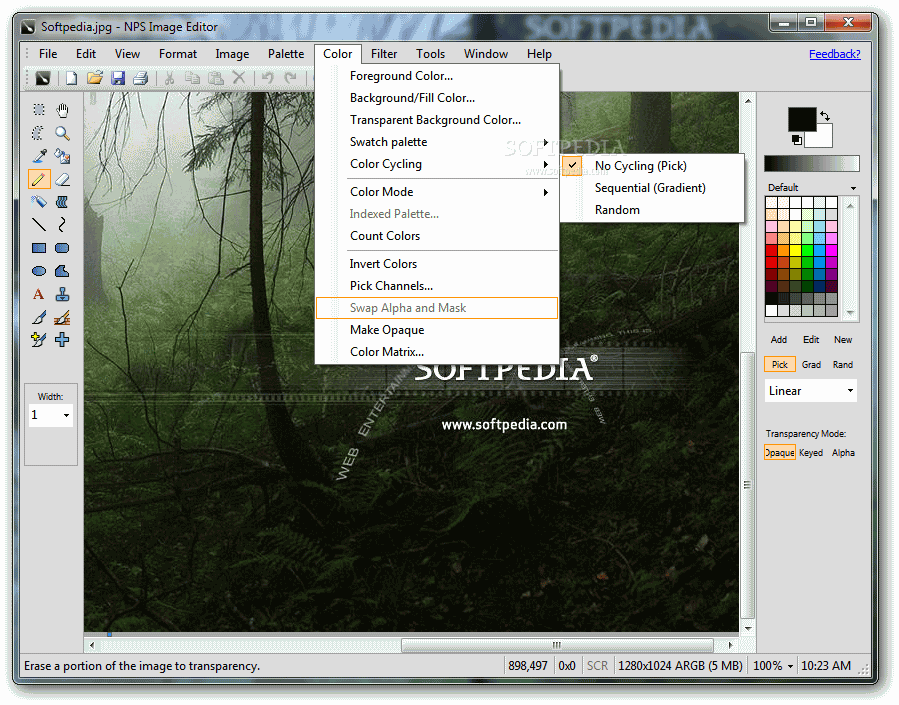Pick the pure red palette swatch

(771, 250)
